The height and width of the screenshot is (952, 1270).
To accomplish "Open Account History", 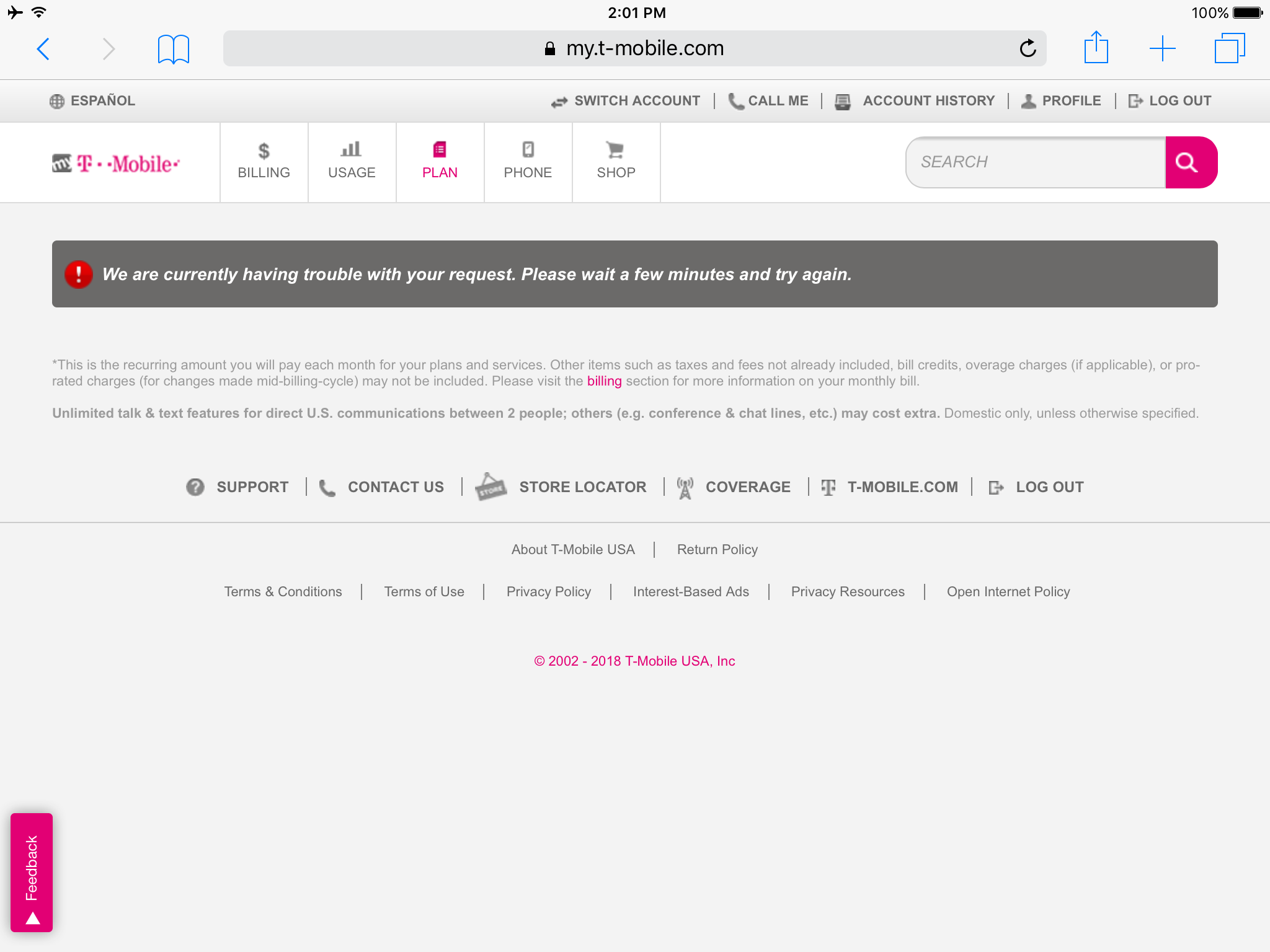I will pyautogui.click(x=928, y=100).
